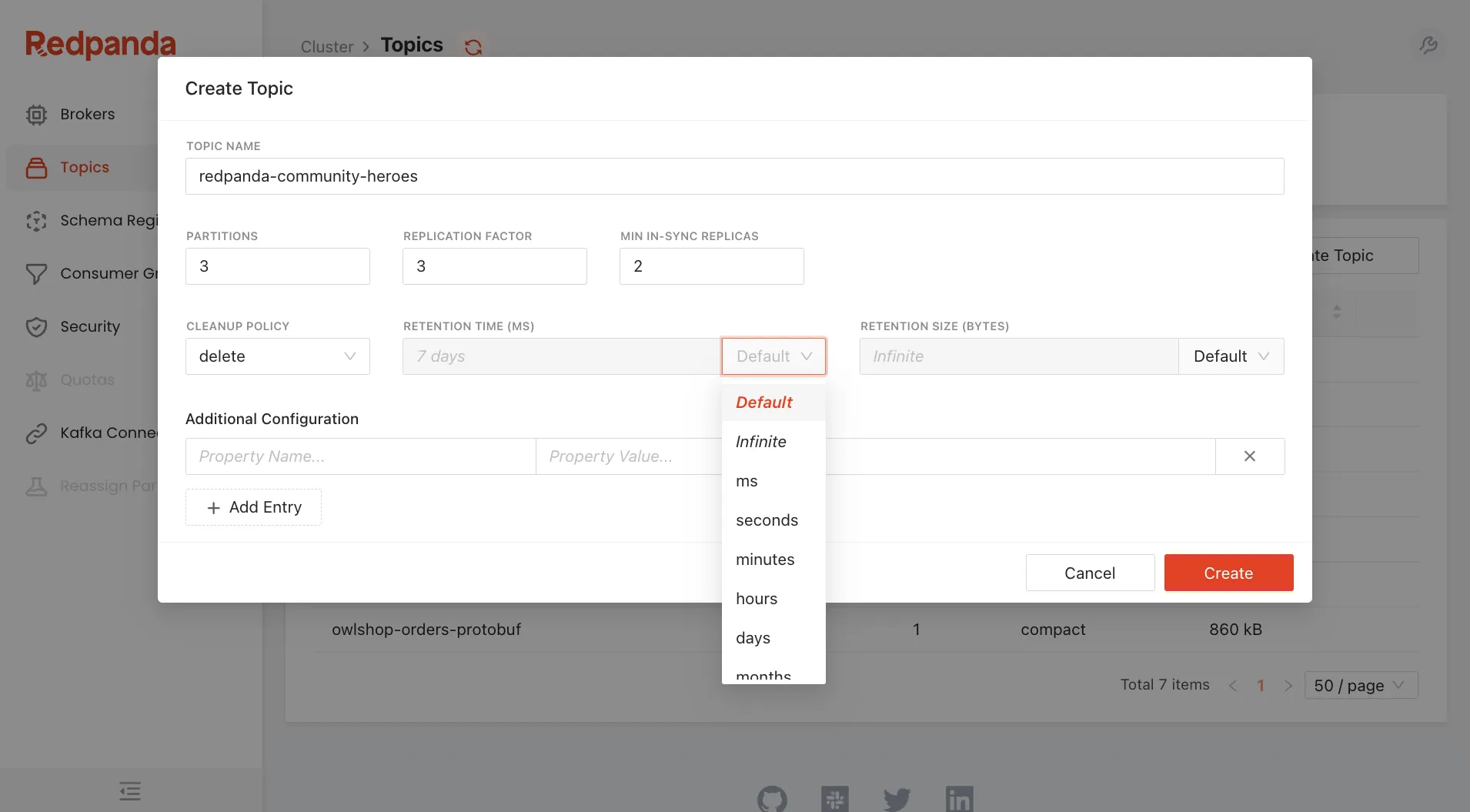Click Add Entry button
This screenshot has width=1470, height=812.
pos(253,507)
